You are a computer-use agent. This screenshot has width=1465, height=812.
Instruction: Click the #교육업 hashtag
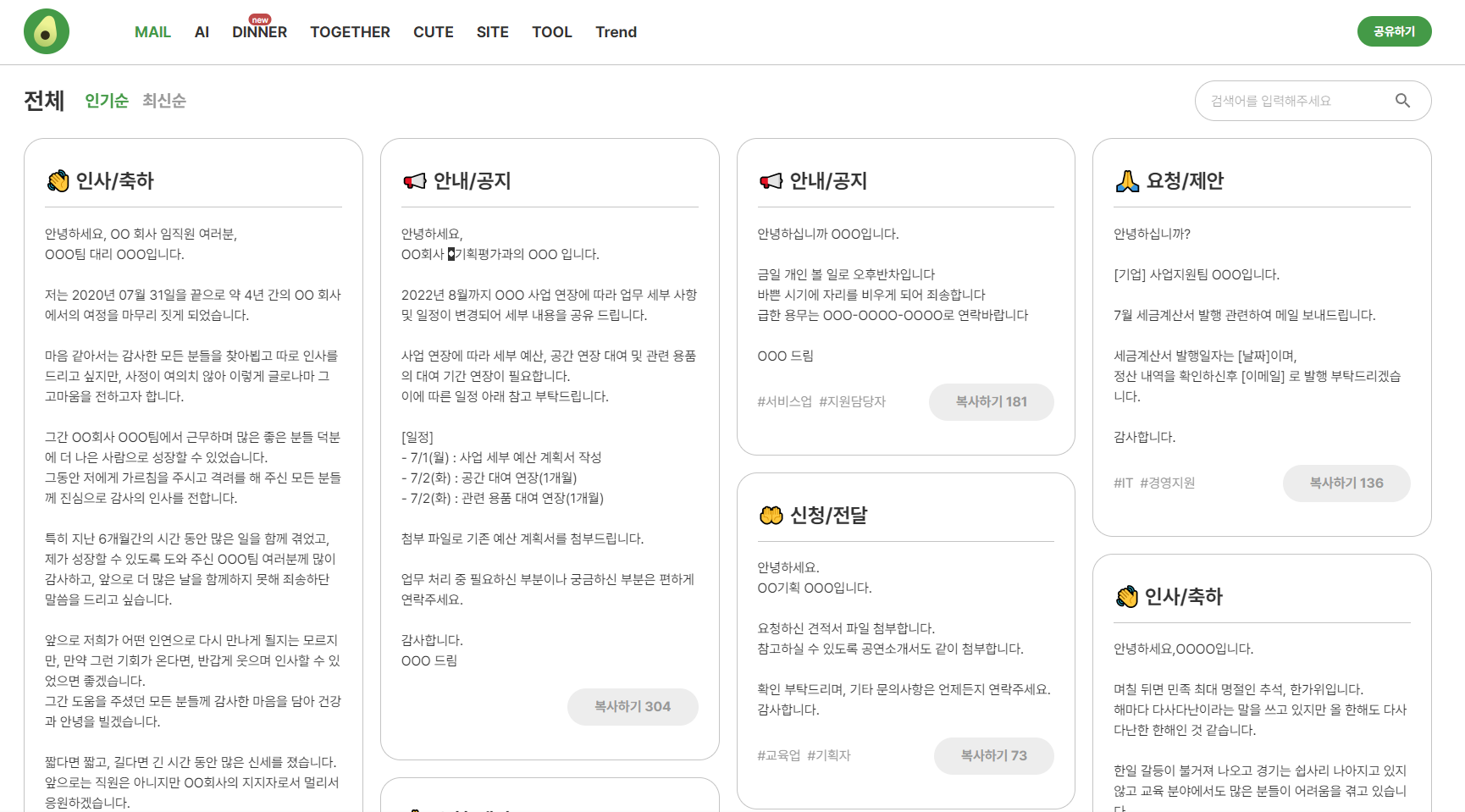tap(778, 755)
